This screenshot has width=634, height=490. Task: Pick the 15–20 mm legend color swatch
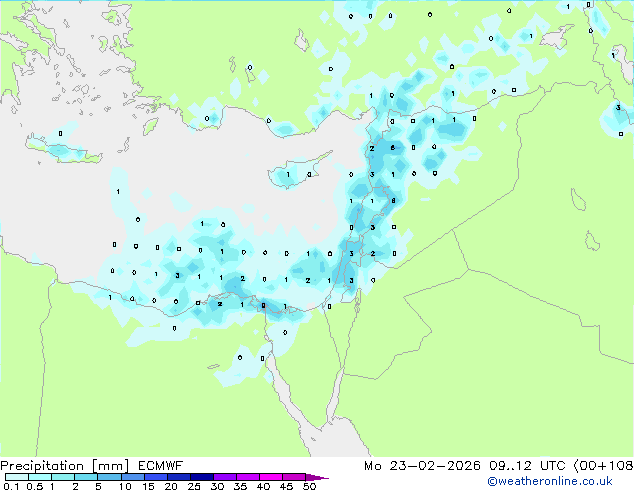(x=155, y=477)
